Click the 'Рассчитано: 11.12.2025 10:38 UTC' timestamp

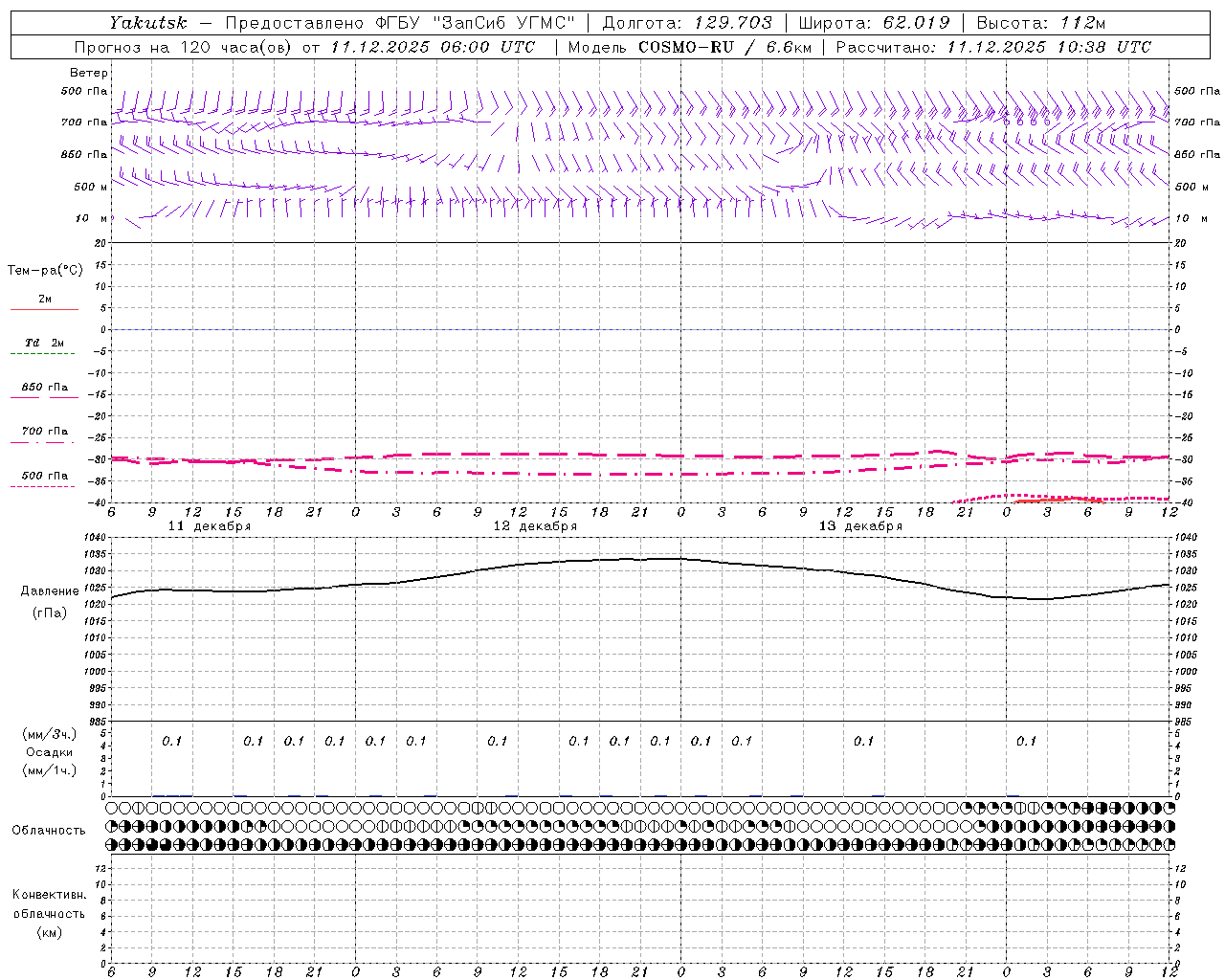(993, 47)
